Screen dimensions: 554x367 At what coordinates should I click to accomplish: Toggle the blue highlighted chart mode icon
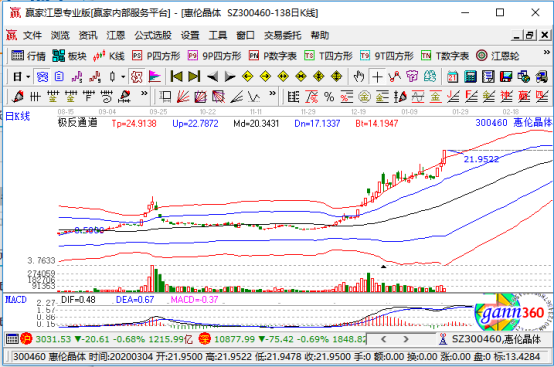tap(42, 77)
